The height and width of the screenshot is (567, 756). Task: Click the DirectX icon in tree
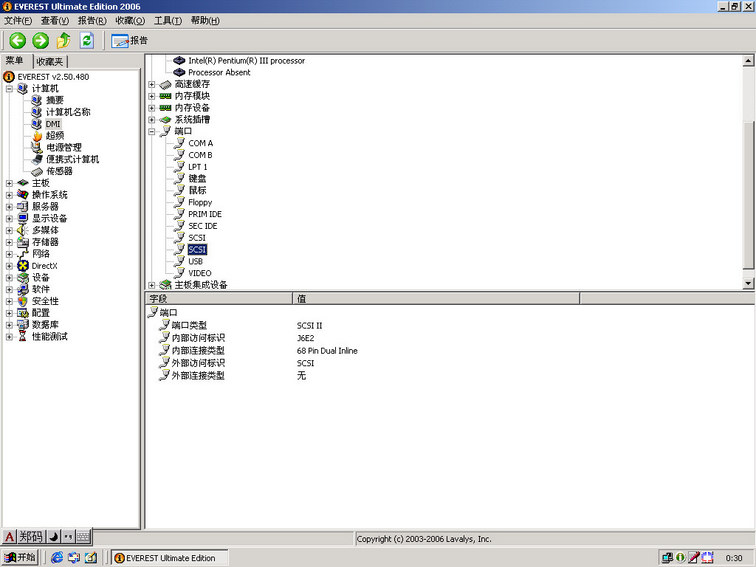[23, 266]
